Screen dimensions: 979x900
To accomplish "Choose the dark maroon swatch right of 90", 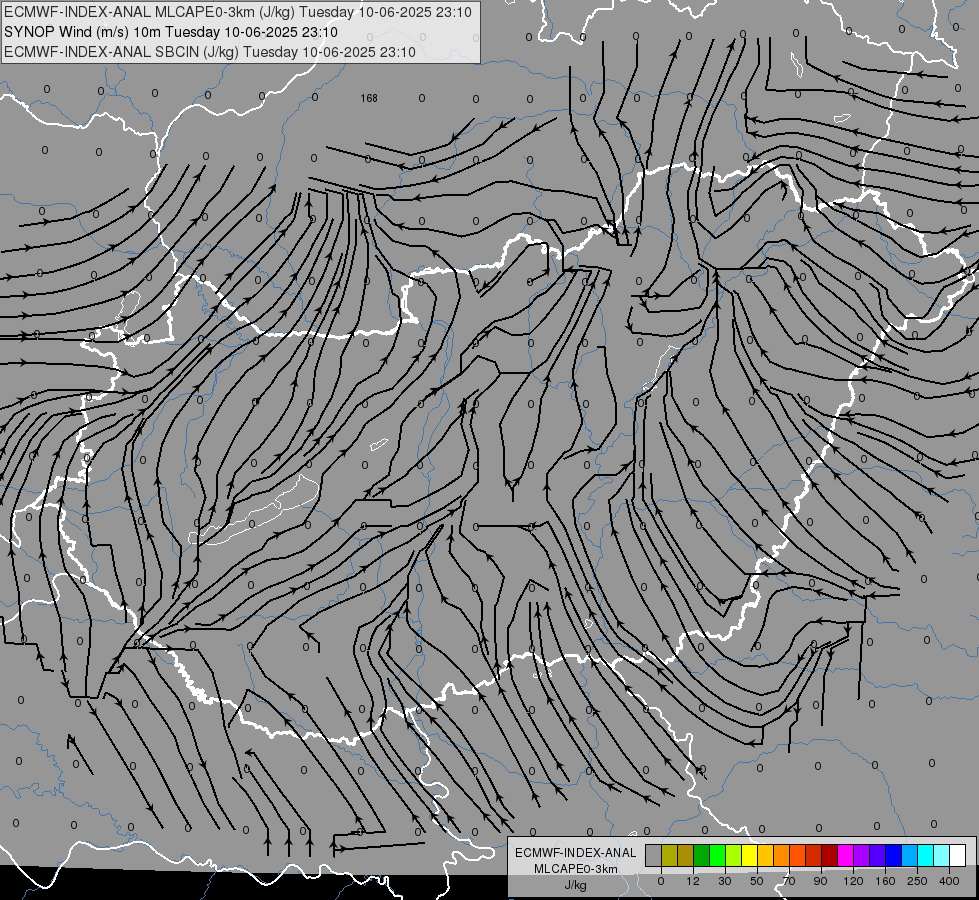I will click(x=830, y=855).
